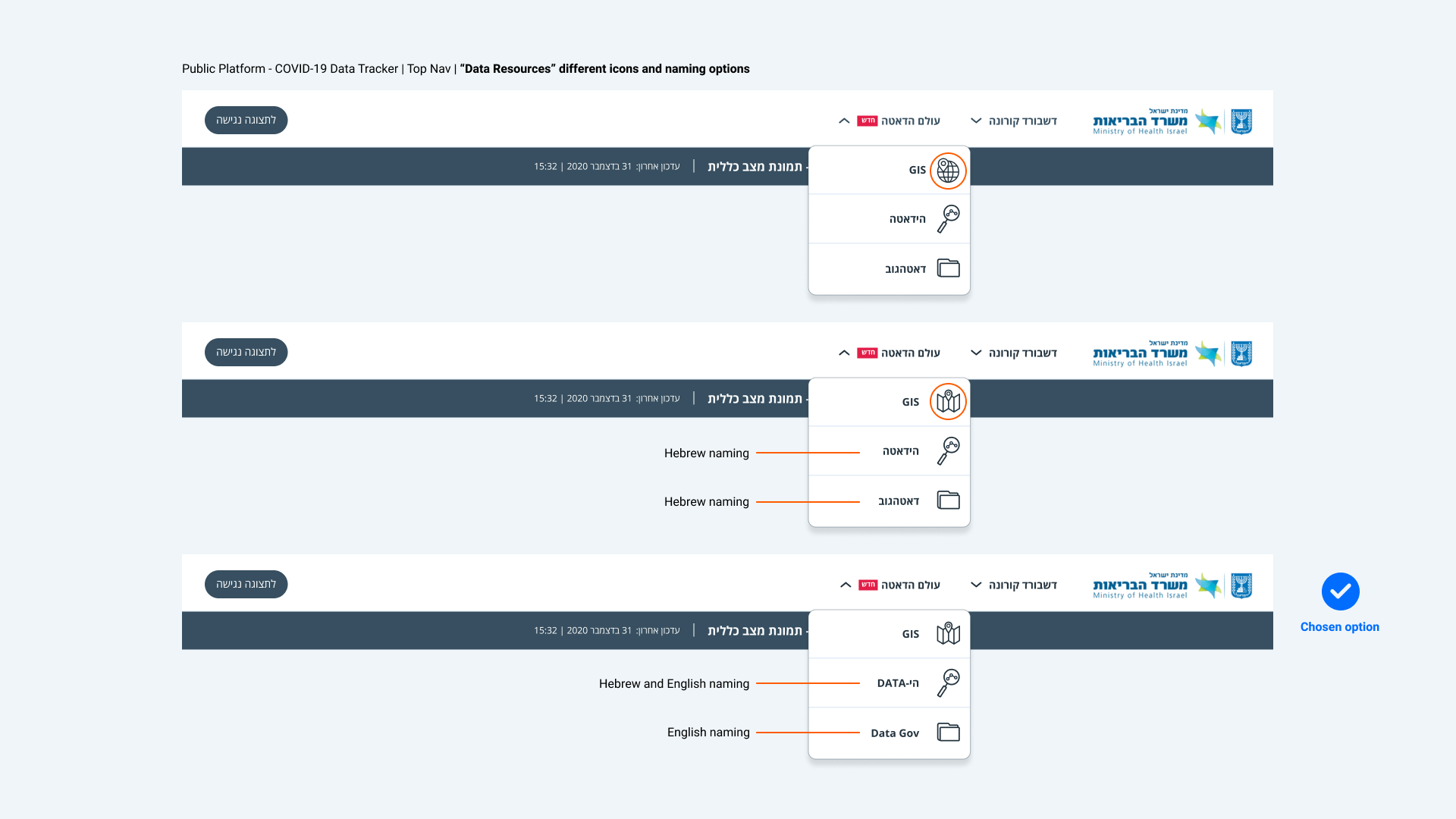Click the לתצוגה נגישה button in the first mockup
This screenshot has width=1456, height=819.
(246, 120)
